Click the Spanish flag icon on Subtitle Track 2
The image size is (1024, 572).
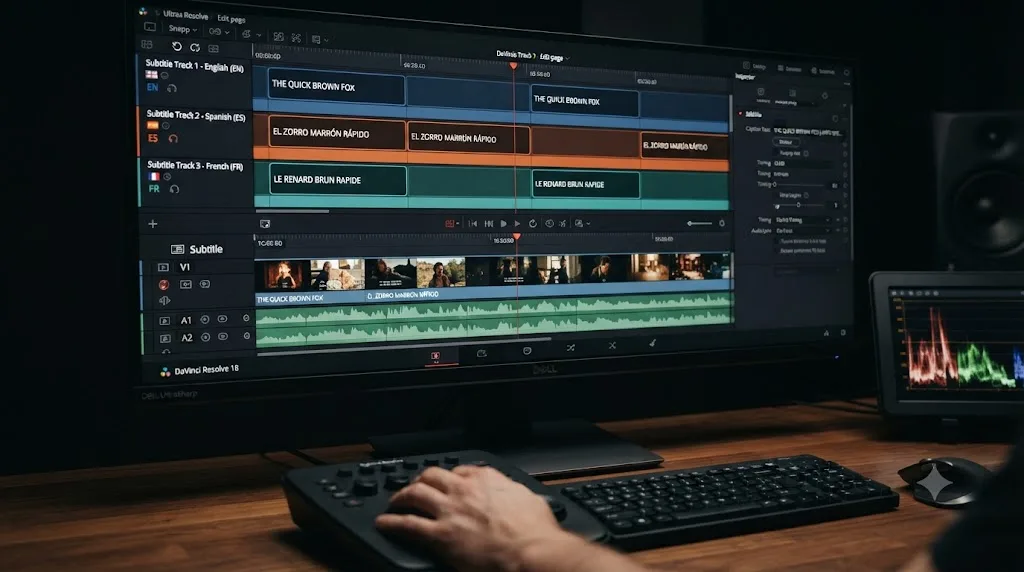[152, 125]
